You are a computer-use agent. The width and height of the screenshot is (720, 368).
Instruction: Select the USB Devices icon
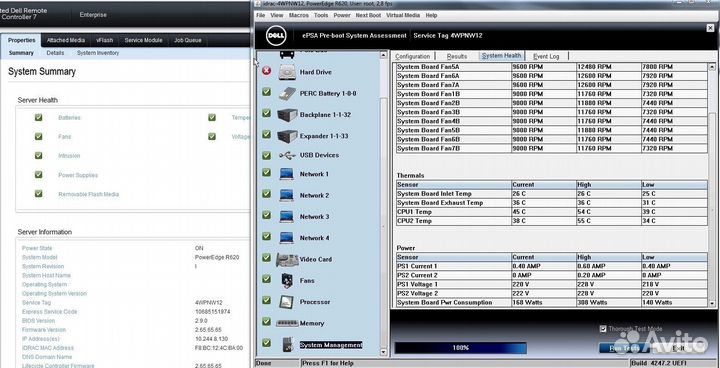[x=287, y=155]
